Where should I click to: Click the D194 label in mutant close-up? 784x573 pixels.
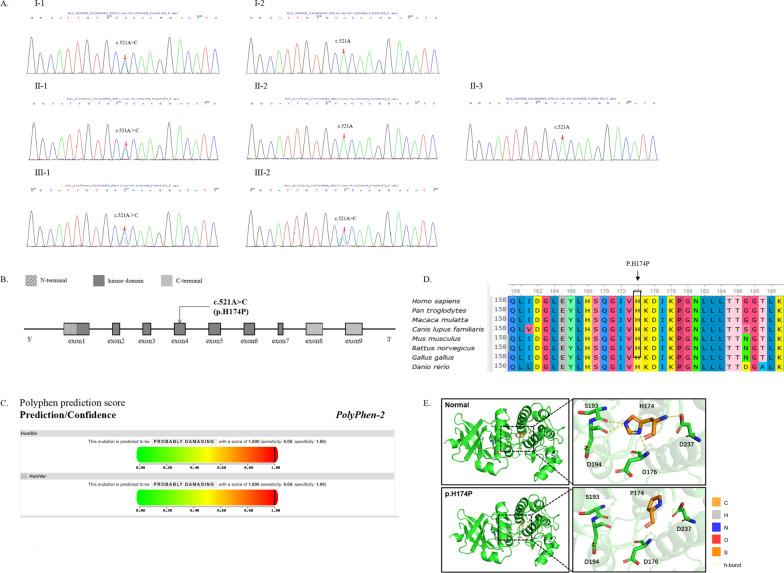point(594,562)
